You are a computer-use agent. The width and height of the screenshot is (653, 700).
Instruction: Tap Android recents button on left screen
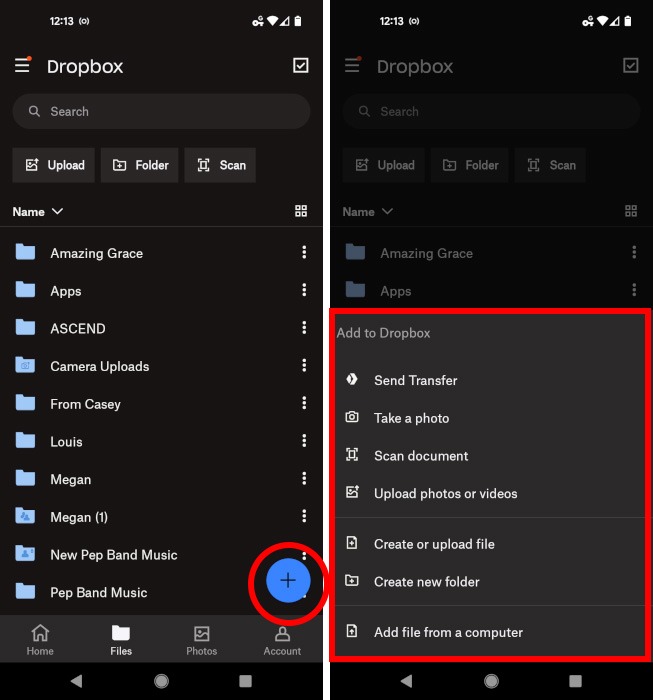click(245, 681)
